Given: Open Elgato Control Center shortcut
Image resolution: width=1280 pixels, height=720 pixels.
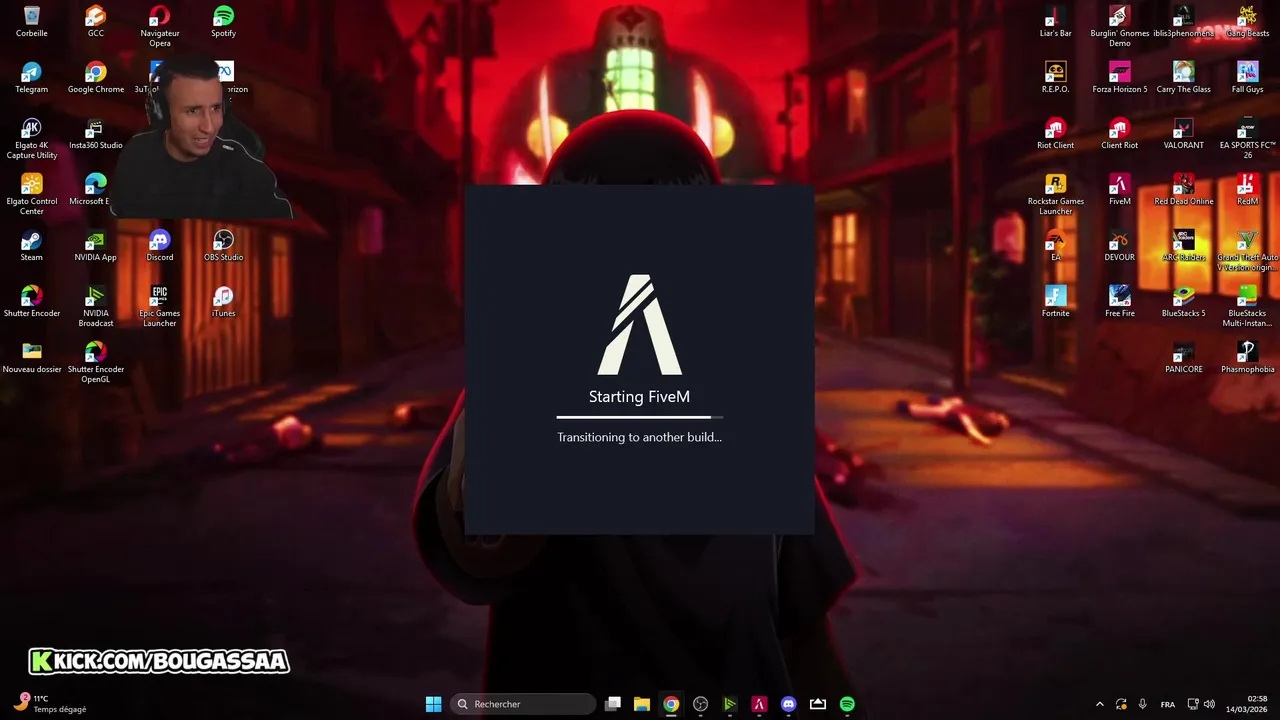Looking at the screenshot, I should [x=32, y=195].
